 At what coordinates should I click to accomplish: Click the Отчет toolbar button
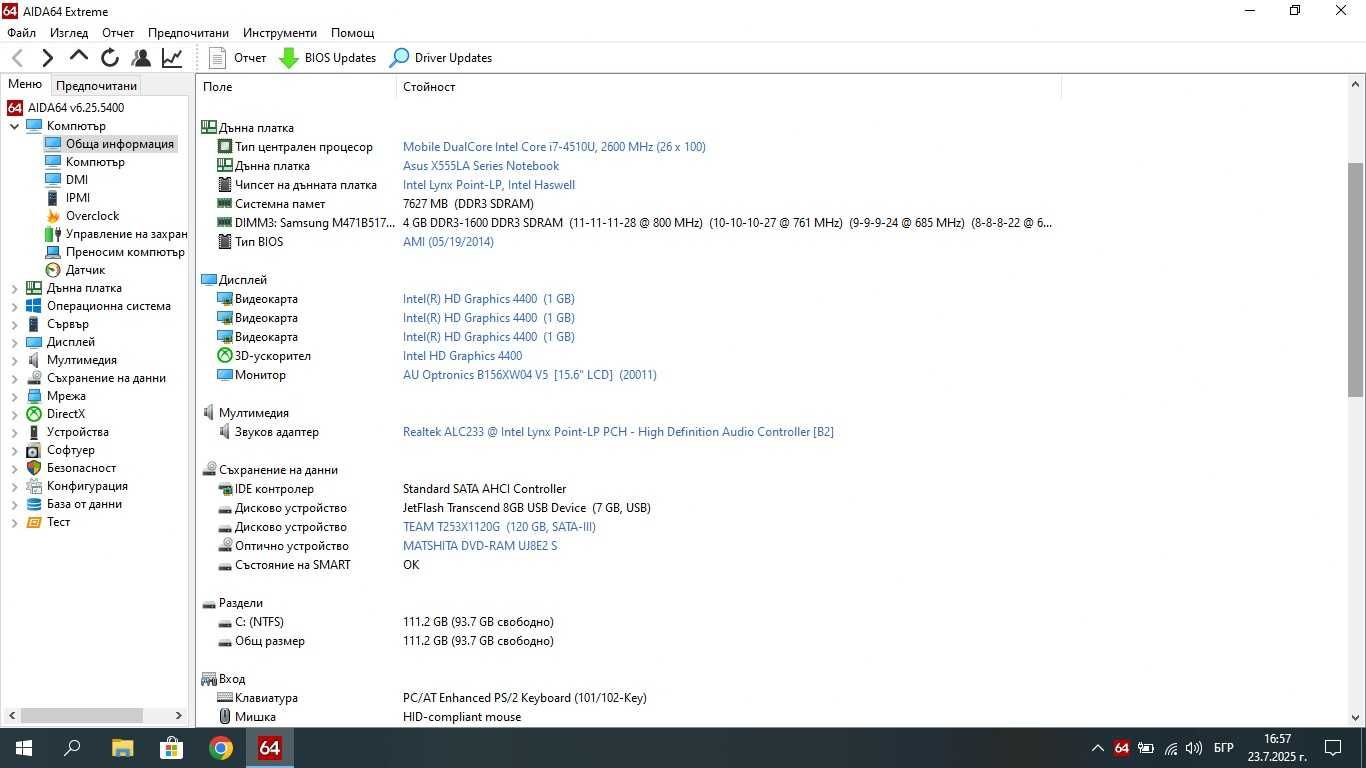click(x=238, y=58)
